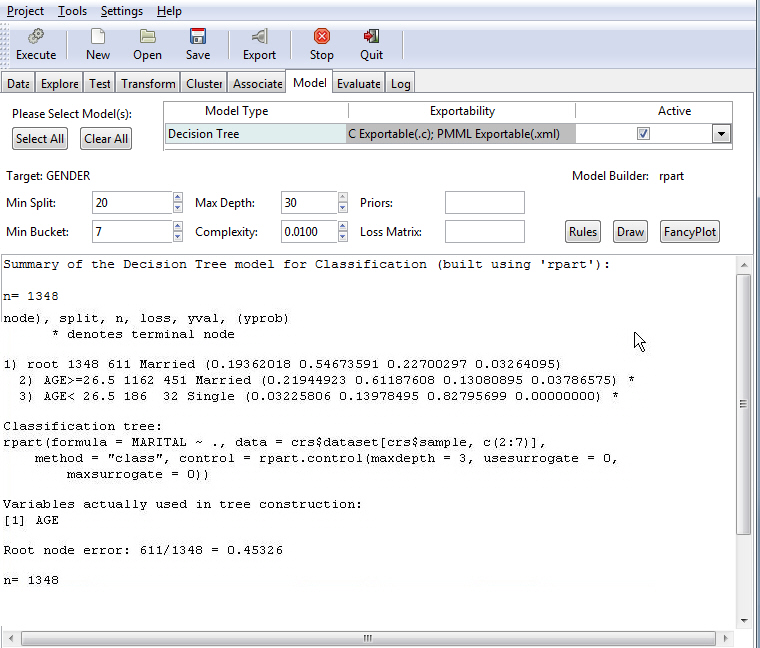This screenshot has height=648, width=760.
Task: Click the Min Bucket input field
Action: click(x=132, y=232)
